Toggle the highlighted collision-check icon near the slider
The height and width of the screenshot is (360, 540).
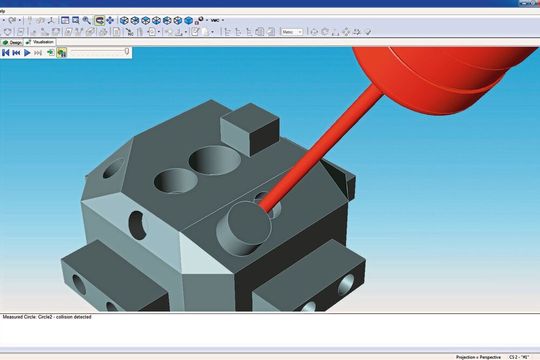[62, 53]
